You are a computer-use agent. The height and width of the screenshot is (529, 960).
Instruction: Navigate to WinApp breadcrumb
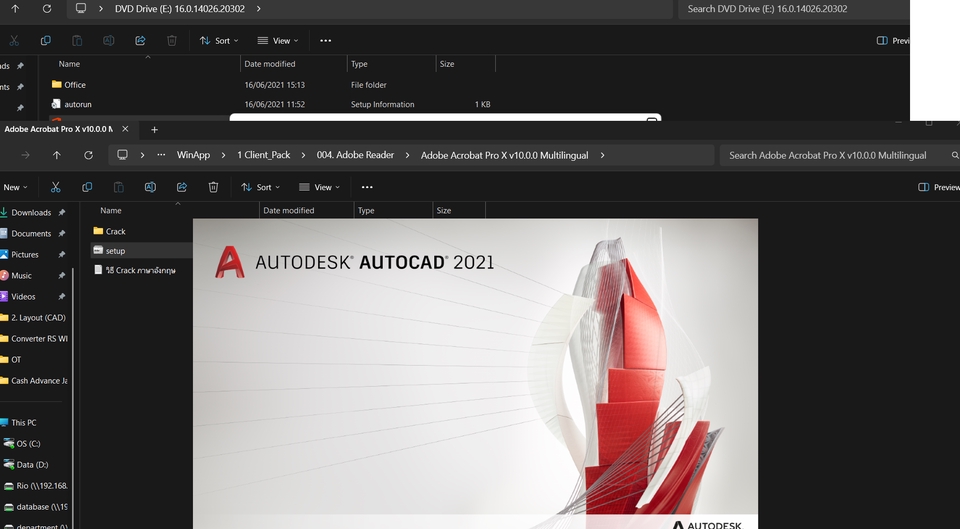coord(193,155)
